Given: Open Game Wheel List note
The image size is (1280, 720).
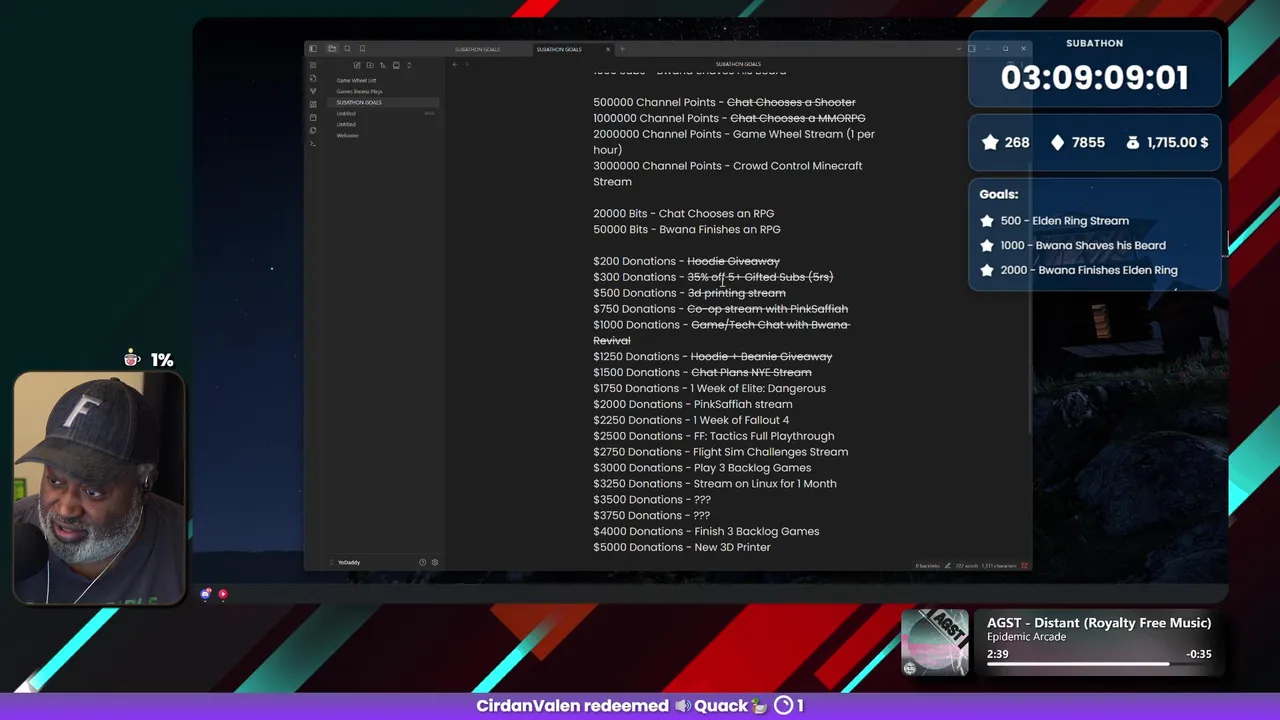Looking at the screenshot, I should [356, 80].
